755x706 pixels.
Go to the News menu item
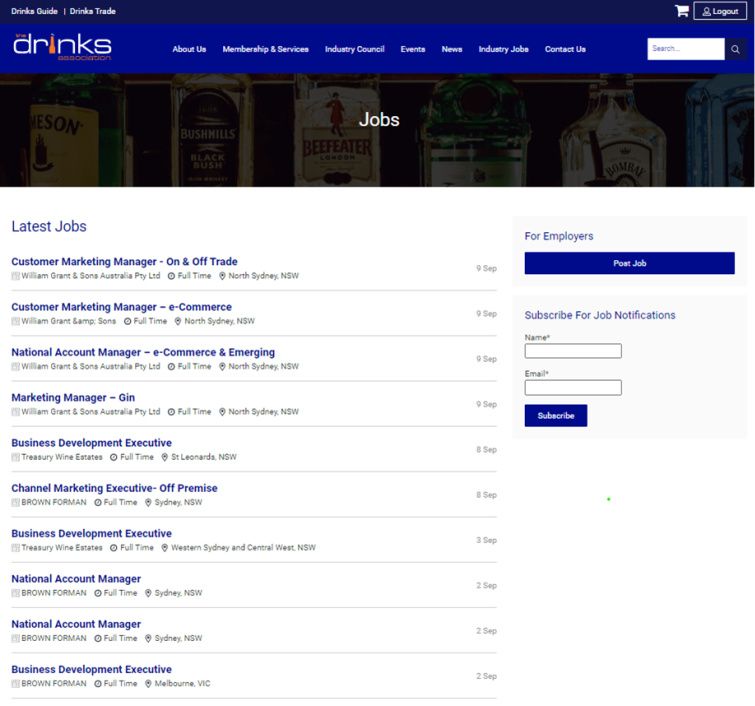coord(452,49)
